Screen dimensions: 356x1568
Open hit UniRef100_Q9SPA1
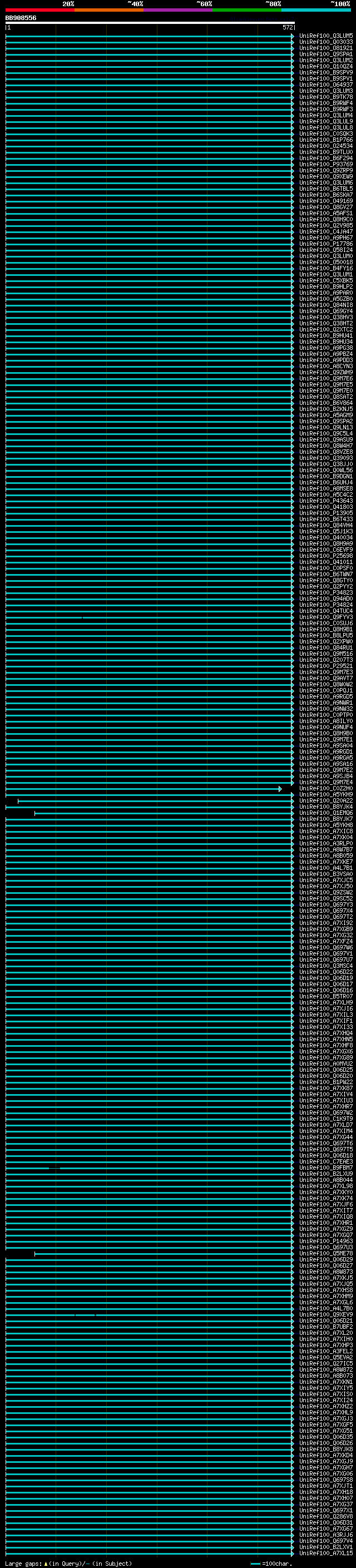click(x=326, y=54)
